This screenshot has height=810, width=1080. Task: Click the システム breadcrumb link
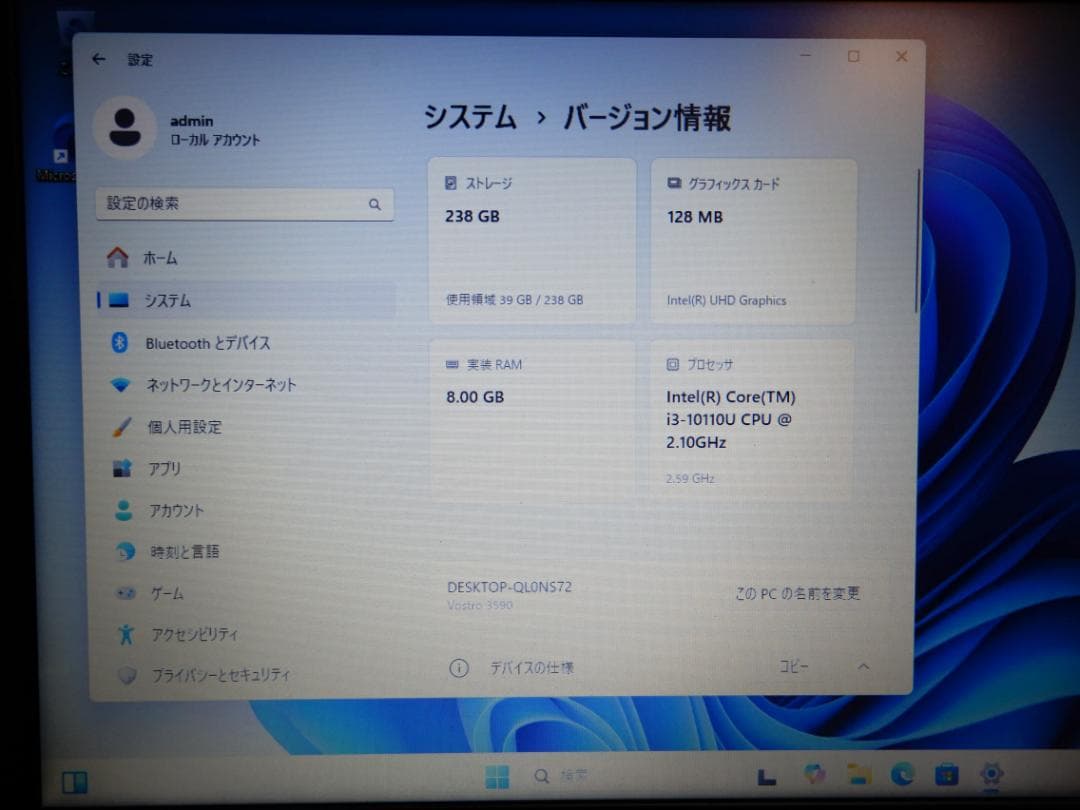click(x=470, y=116)
